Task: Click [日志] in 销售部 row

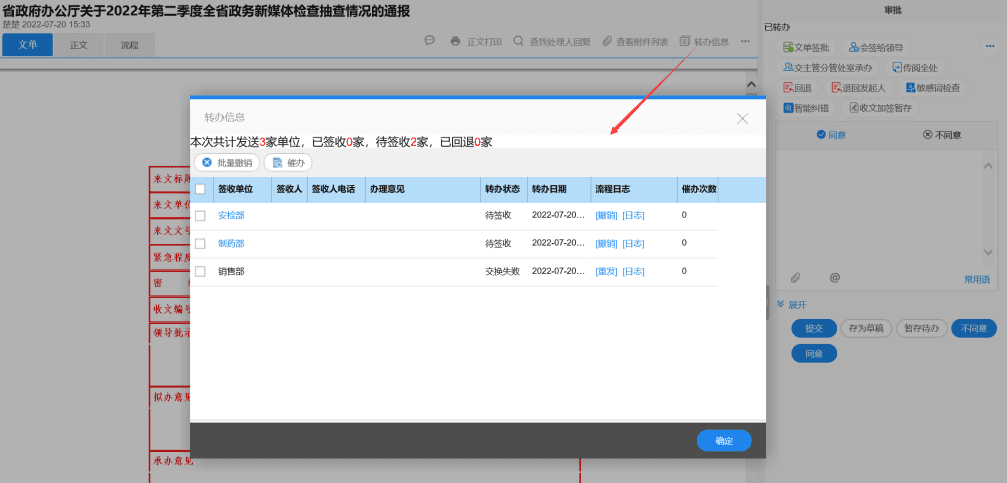Action: tap(633, 272)
